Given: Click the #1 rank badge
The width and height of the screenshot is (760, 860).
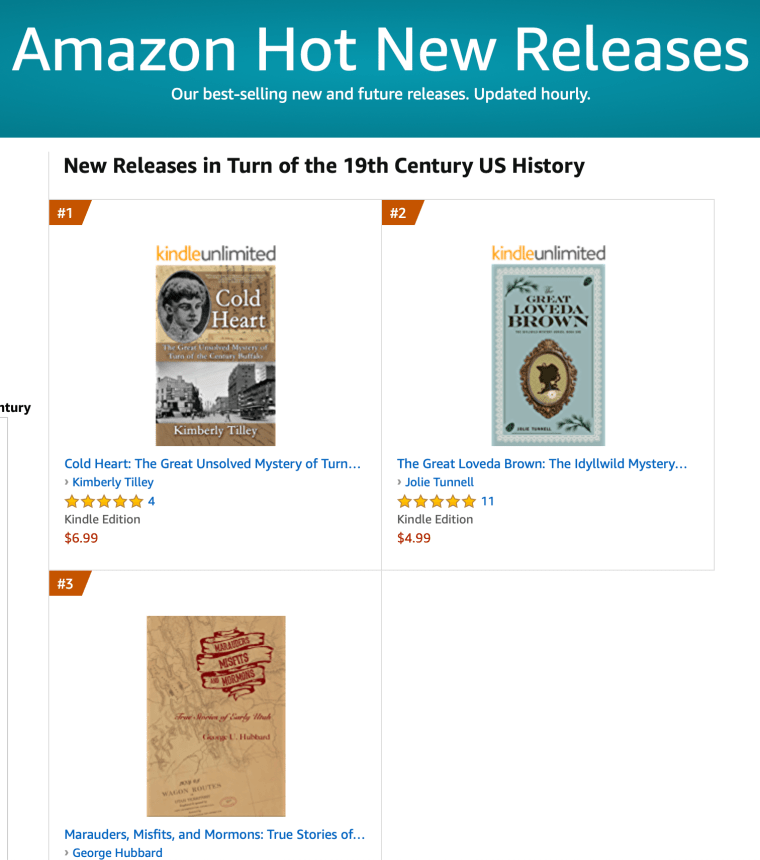Looking at the screenshot, I should [68, 213].
